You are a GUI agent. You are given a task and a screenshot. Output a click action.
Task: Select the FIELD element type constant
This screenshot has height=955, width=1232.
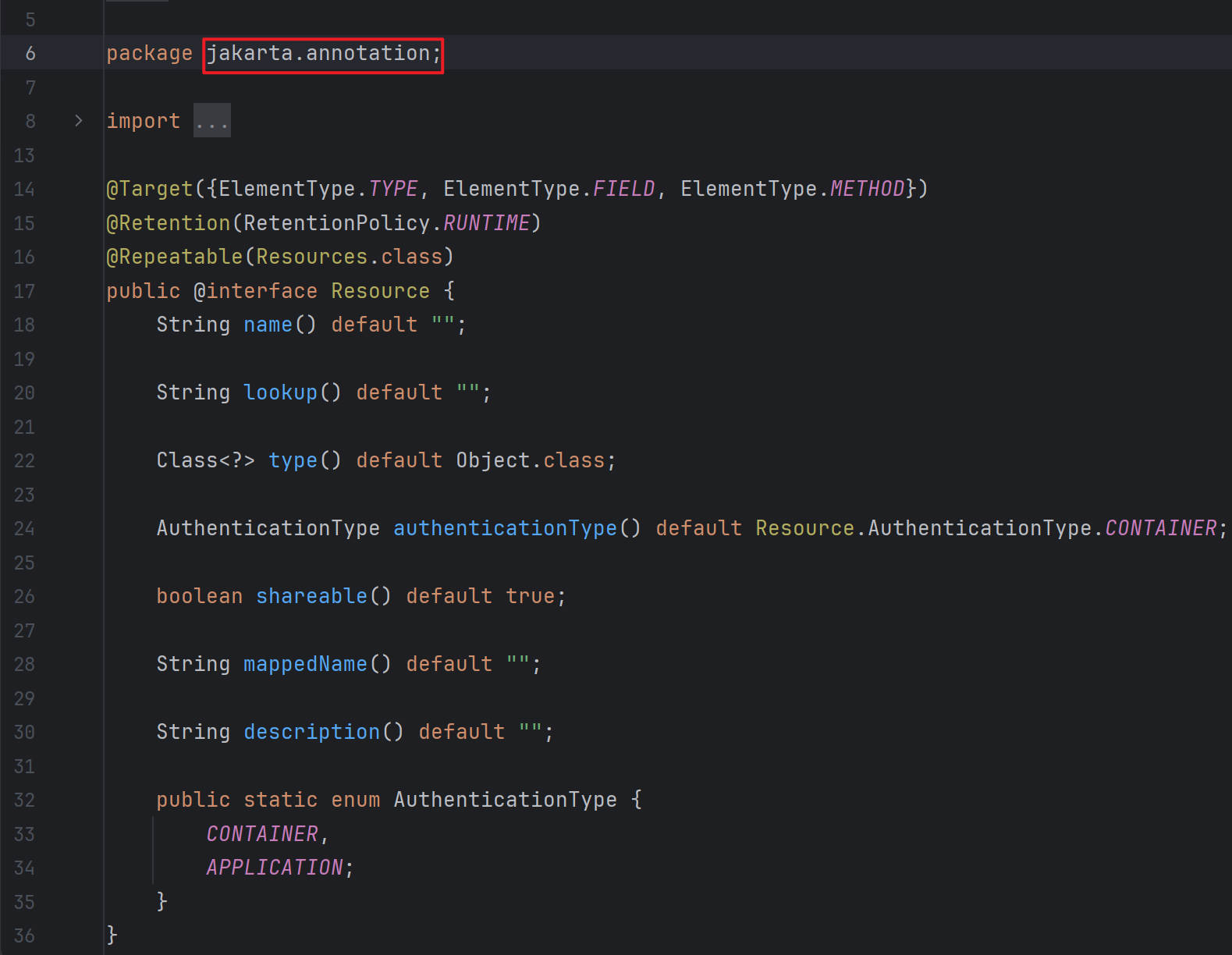pos(623,189)
